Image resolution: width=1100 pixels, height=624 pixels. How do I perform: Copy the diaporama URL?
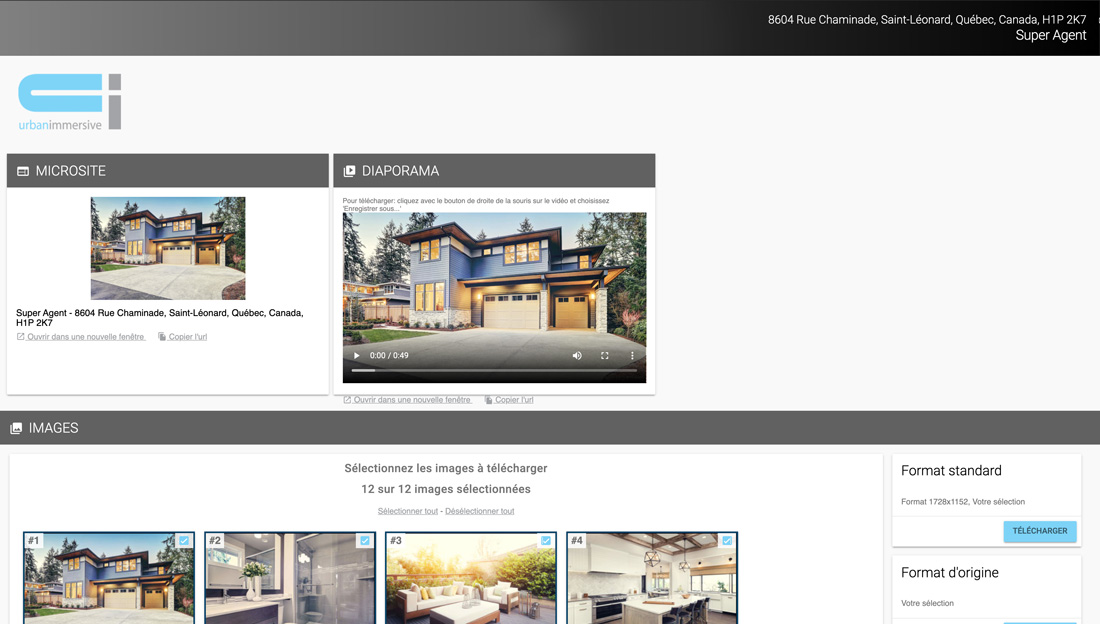tap(509, 400)
